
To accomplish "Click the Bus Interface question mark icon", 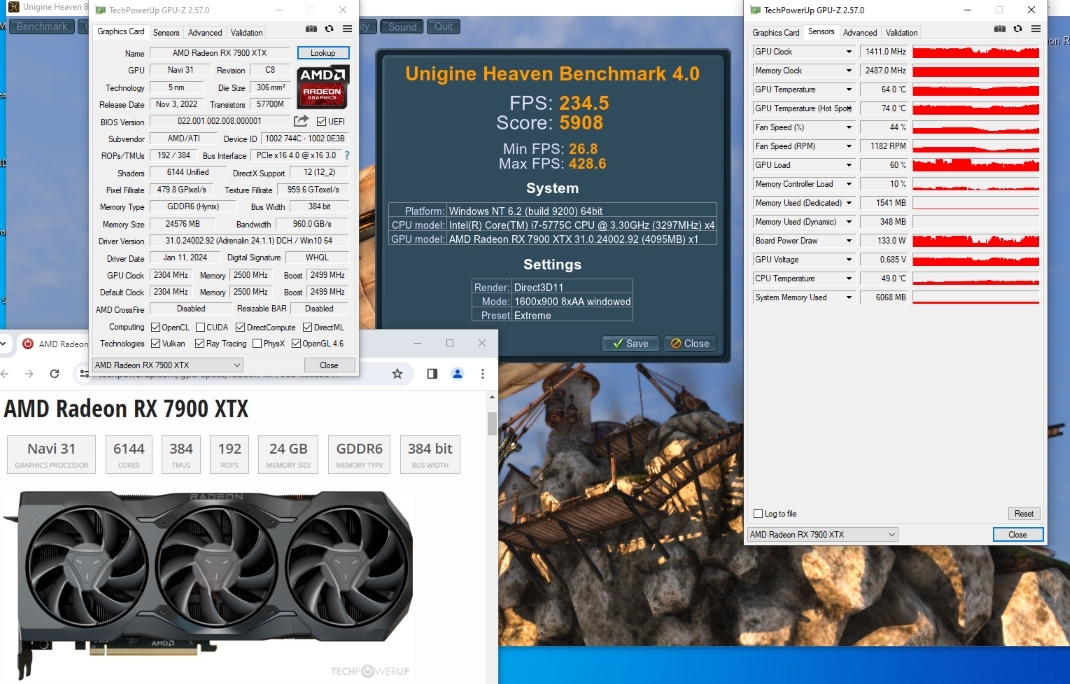I will pyautogui.click(x=347, y=155).
